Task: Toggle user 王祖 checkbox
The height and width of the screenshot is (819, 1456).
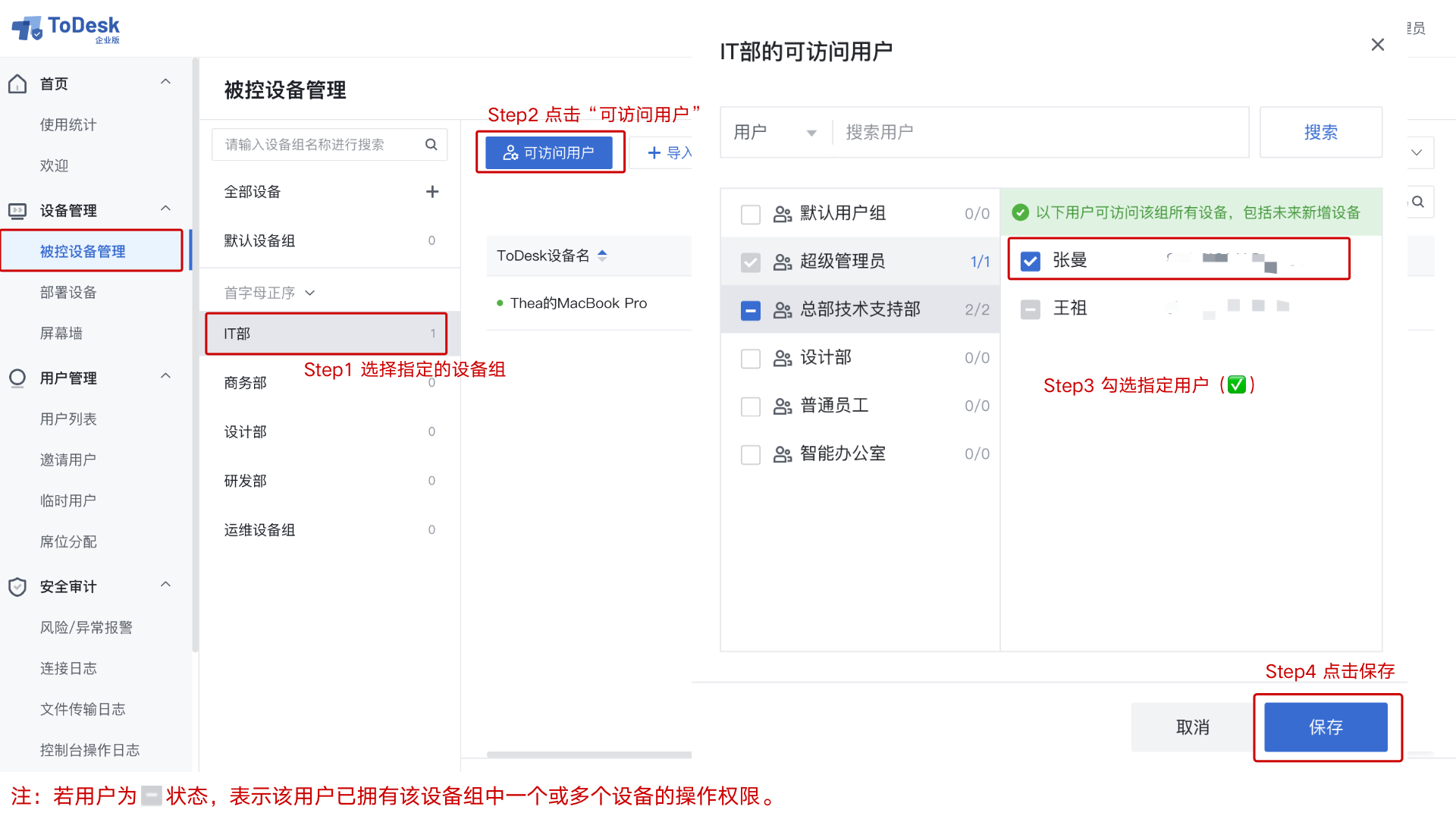Action: click(x=1031, y=309)
